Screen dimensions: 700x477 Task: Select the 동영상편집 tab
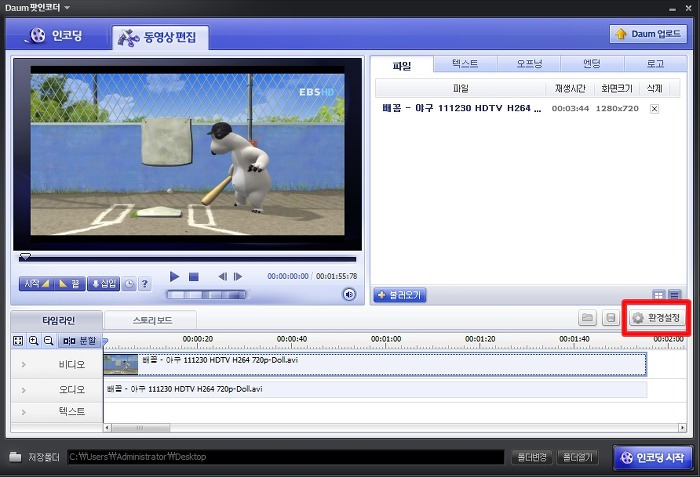pos(159,37)
